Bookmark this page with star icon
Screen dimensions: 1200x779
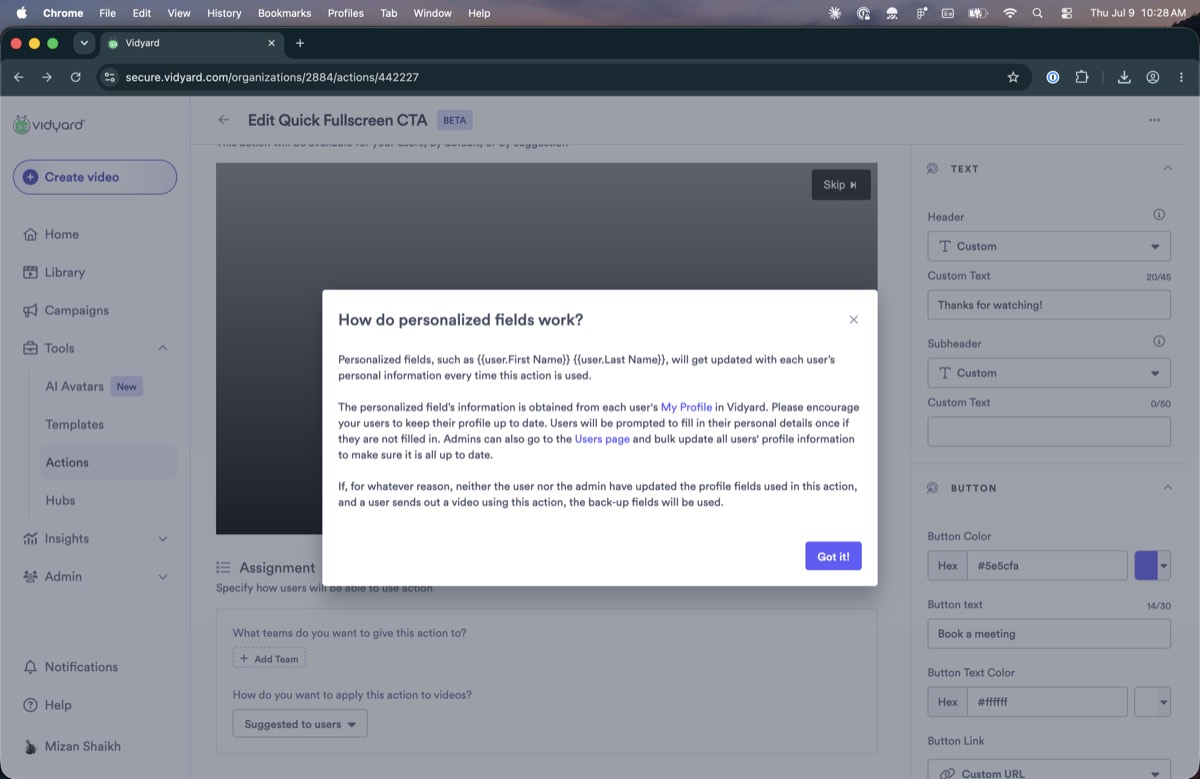click(x=1013, y=77)
